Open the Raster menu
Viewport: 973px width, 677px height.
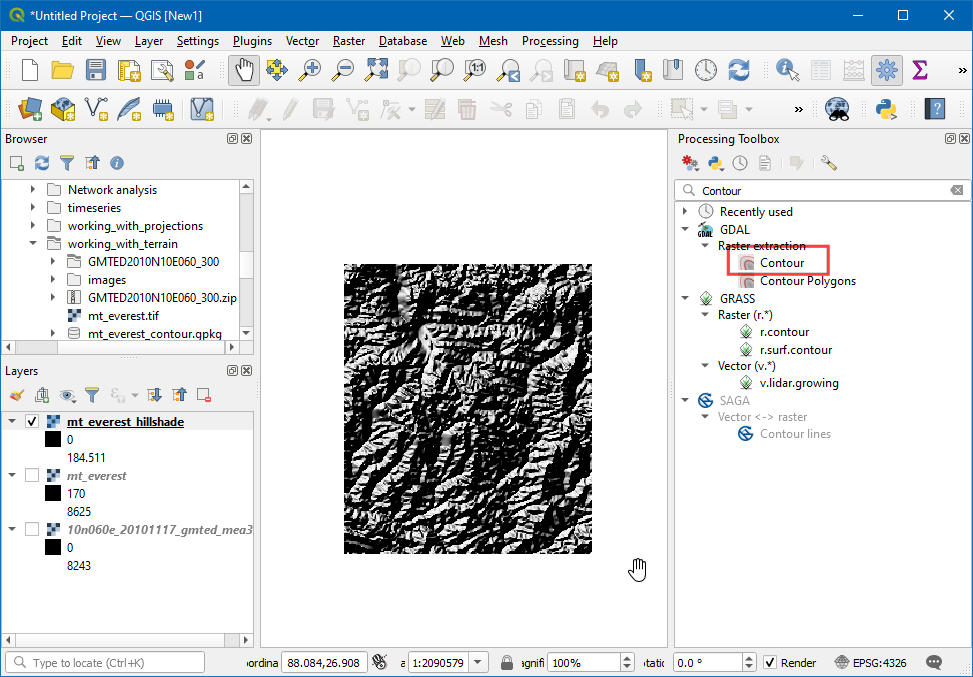(348, 41)
